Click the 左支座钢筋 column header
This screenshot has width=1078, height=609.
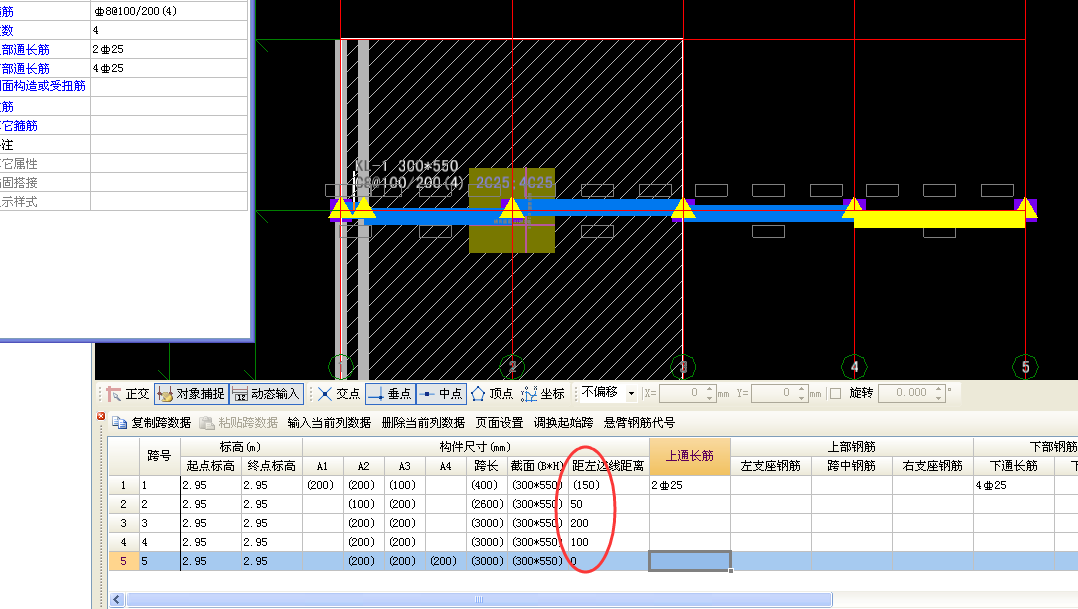tap(771, 466)
